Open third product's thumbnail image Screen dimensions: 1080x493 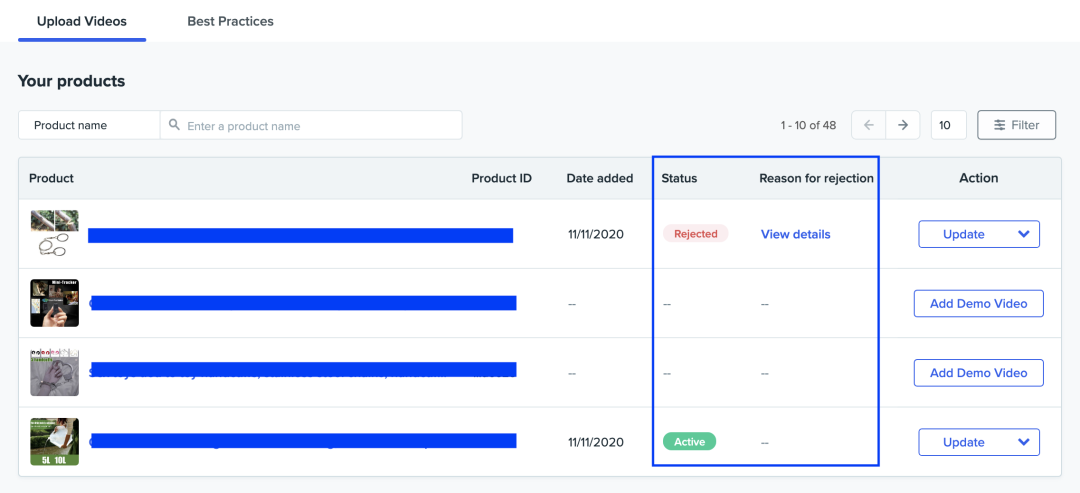(54, 372)
